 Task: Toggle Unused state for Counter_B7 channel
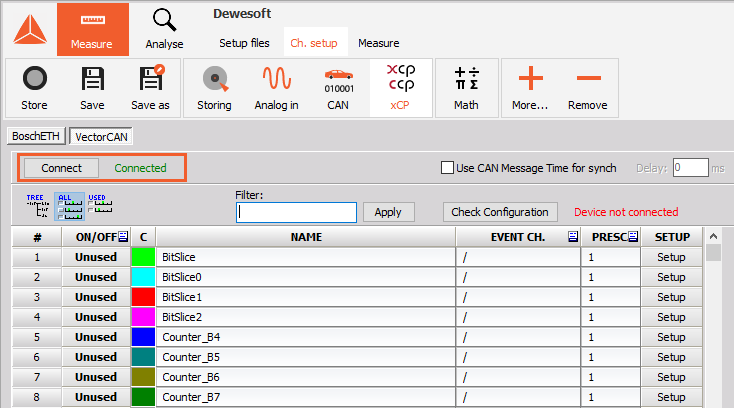click(96, 397)
